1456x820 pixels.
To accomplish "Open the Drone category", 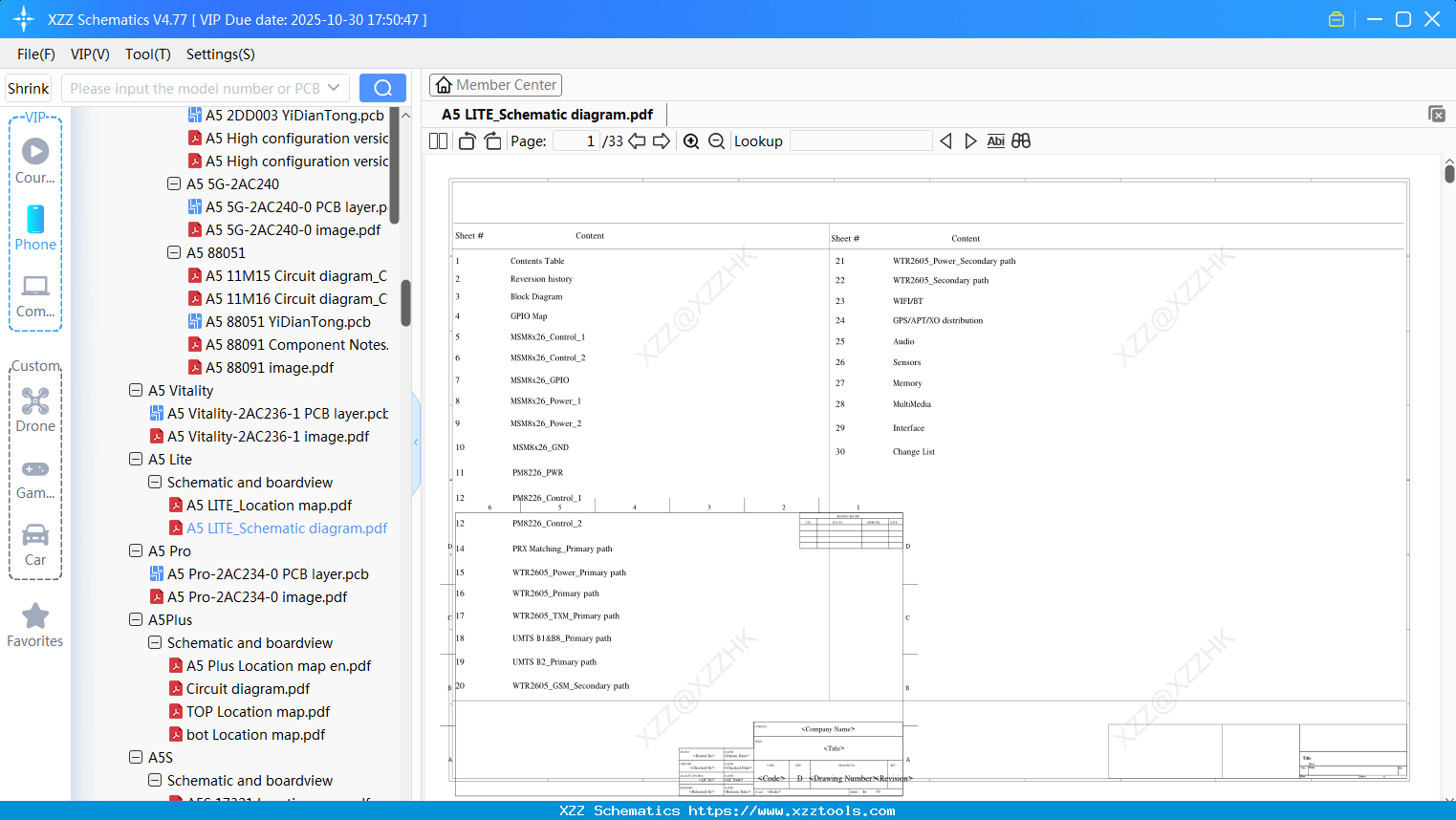I will [35, 410].
